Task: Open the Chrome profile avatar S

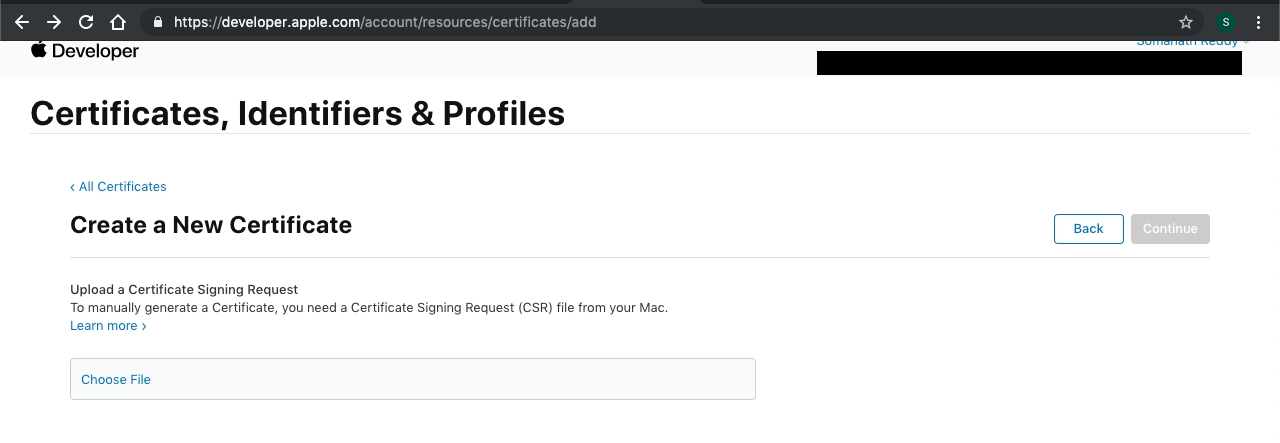Action: click(x=1226, y=22)
